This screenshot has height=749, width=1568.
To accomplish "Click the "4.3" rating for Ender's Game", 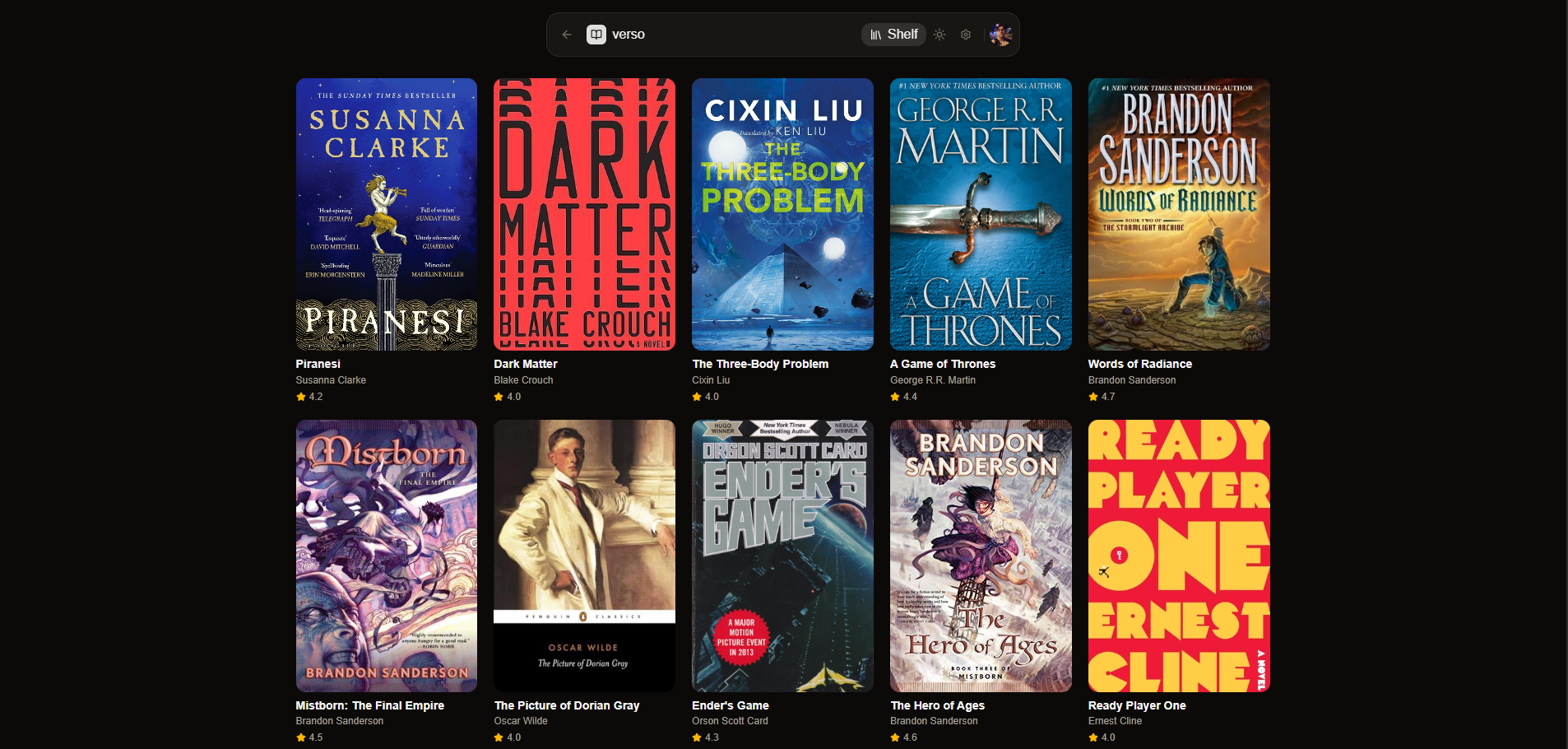I will click(712, 737).
